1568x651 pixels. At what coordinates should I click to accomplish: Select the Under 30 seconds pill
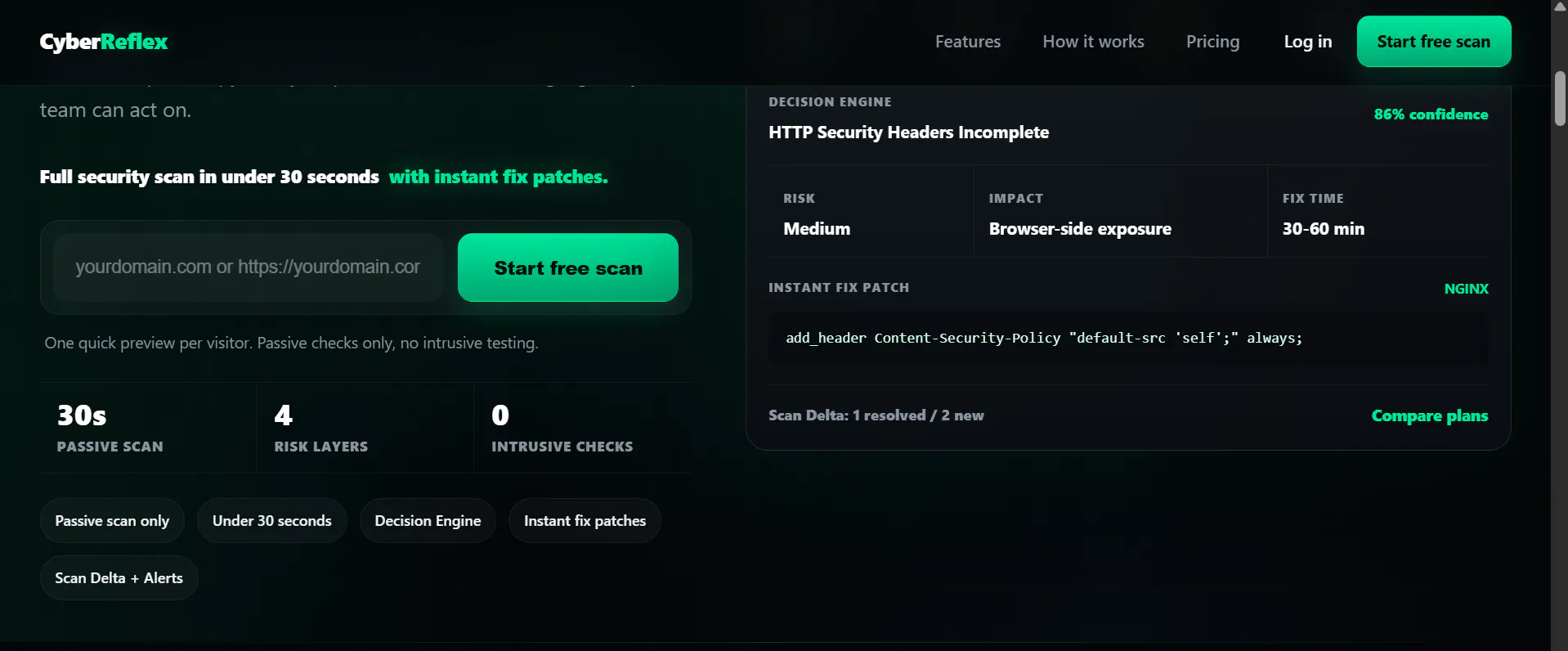[272, 521]
